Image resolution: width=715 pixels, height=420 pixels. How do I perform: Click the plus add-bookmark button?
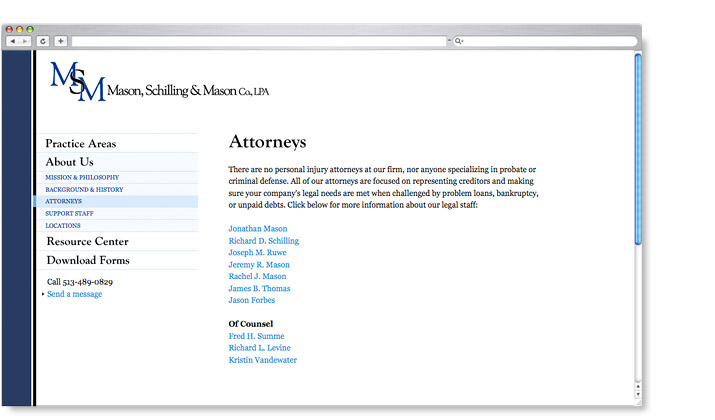(61, 41)
